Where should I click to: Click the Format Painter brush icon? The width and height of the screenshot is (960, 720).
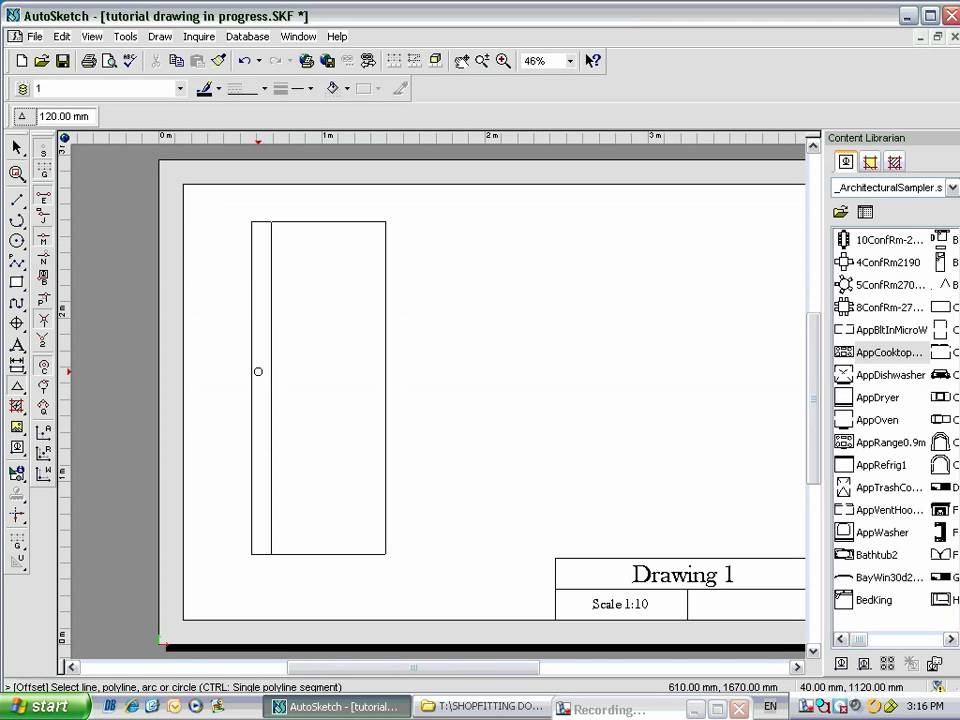217,60
